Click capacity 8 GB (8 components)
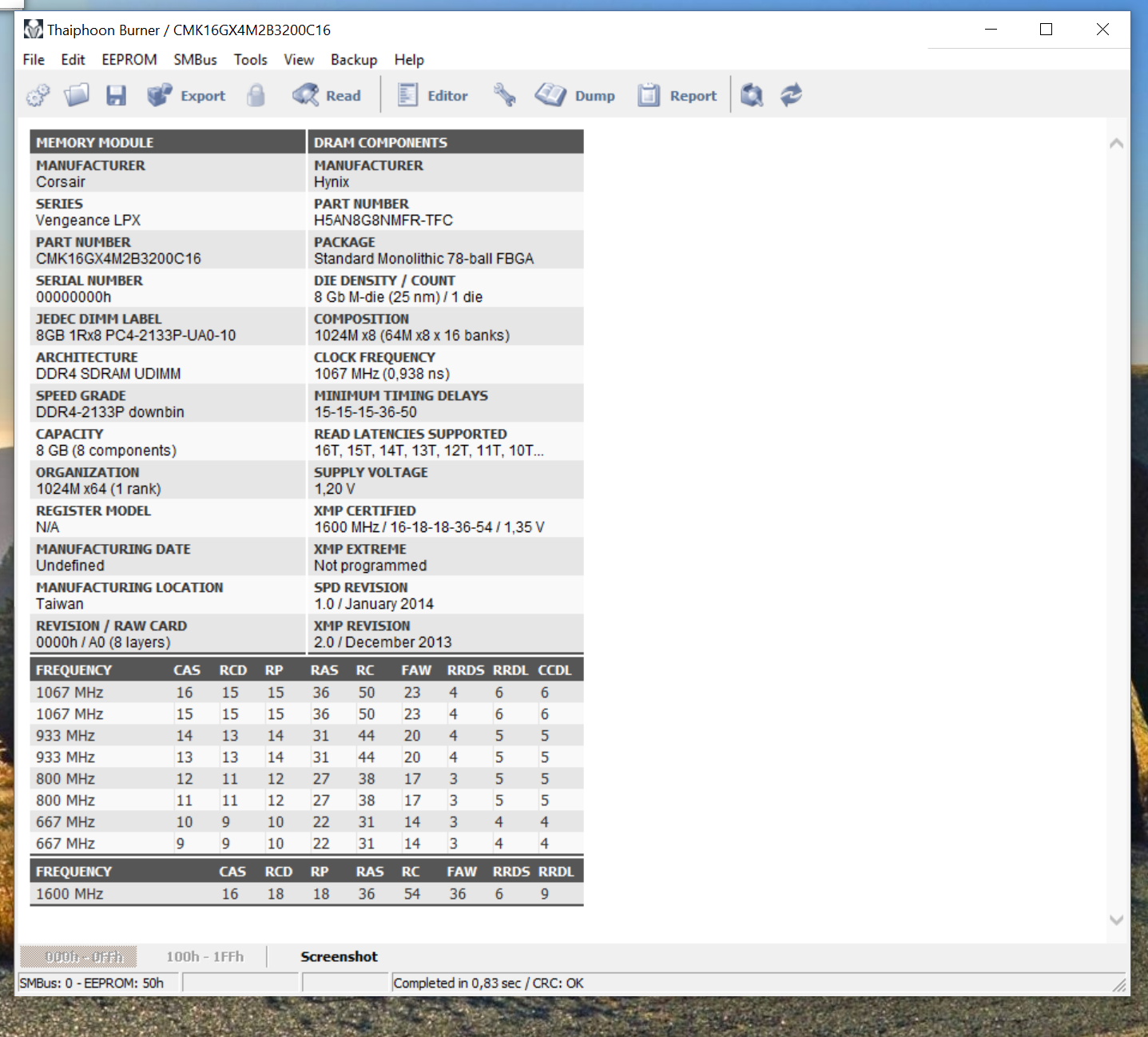The height and width of the screenshot is (1037, 1148). (106, 451)
